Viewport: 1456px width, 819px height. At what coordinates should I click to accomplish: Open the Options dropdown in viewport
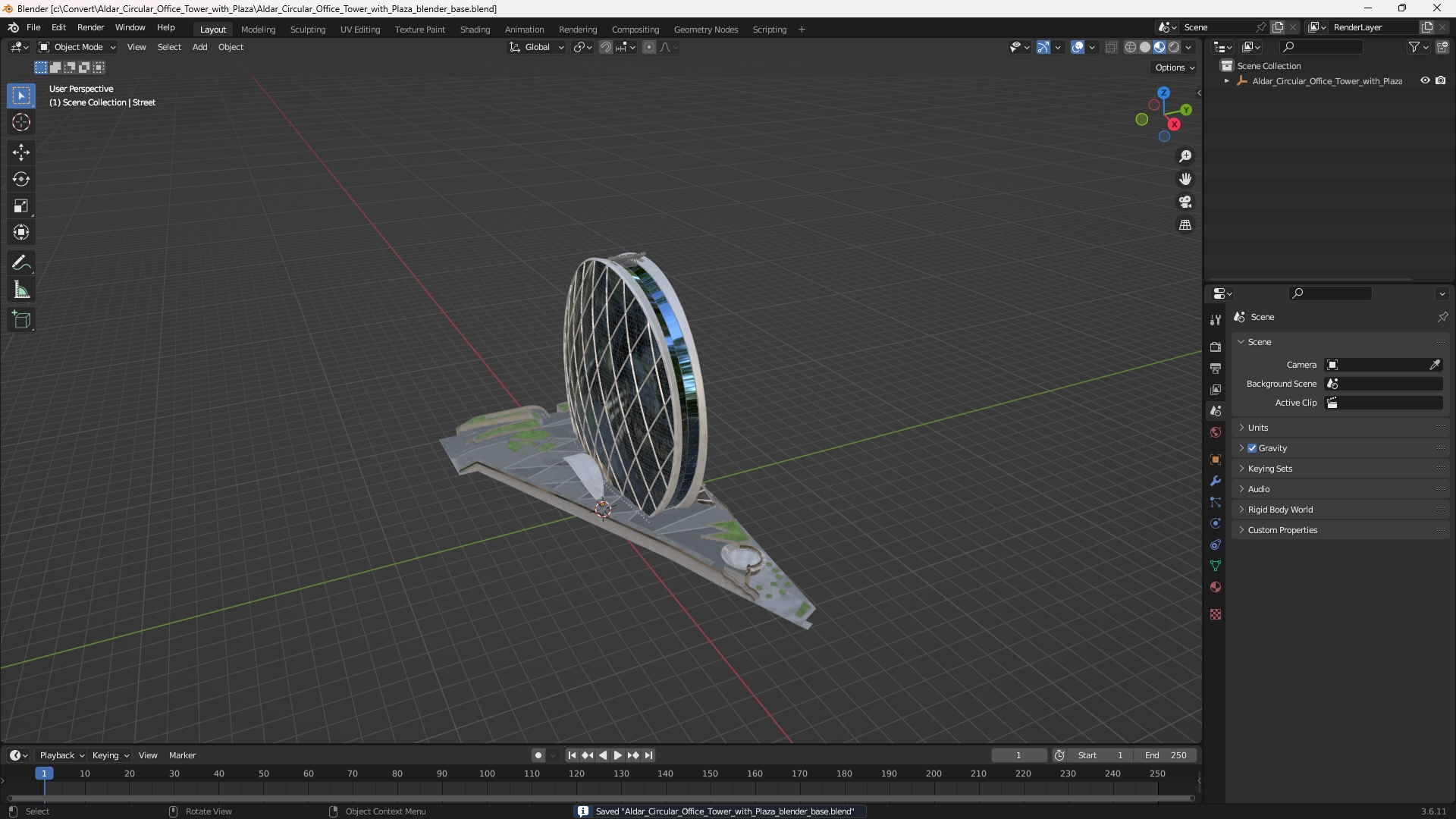[1175, 67]
